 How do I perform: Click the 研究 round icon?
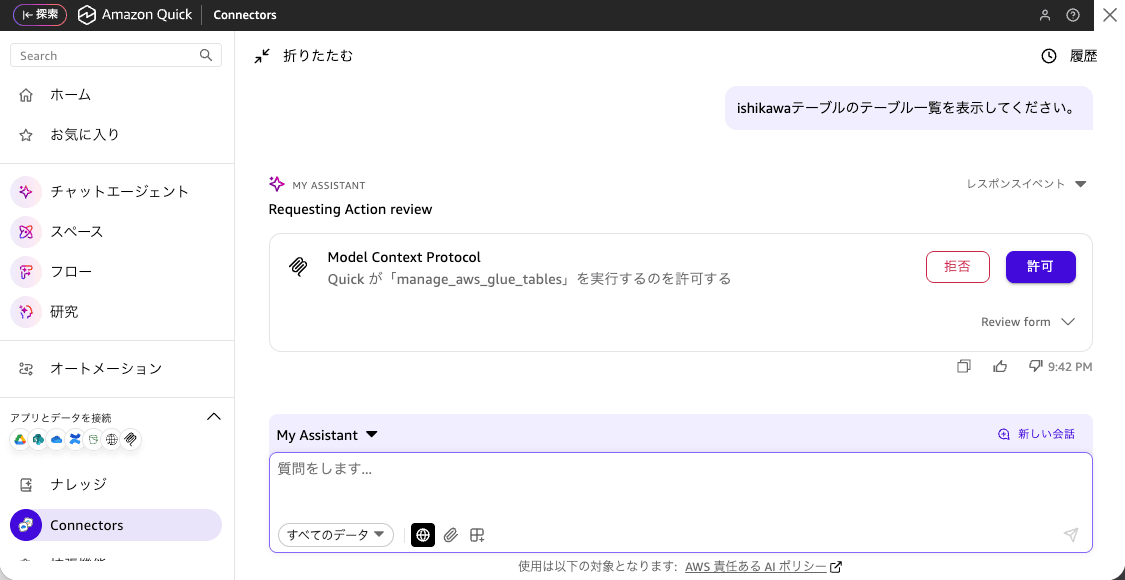[26, 312]
